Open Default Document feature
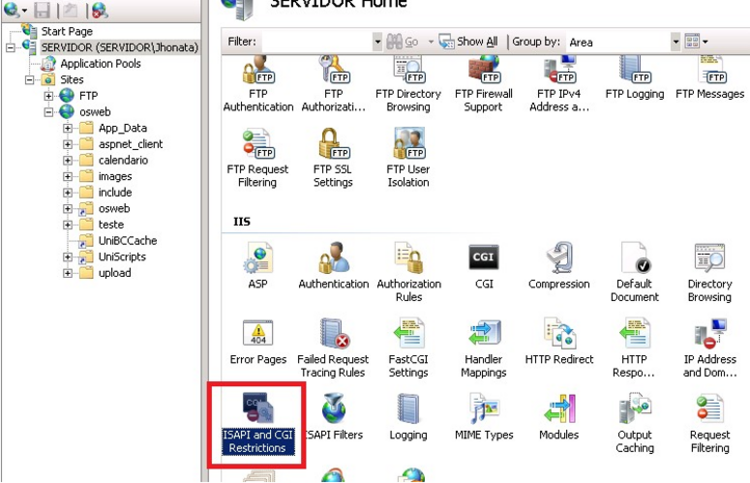Viewport: 750px width, 483px height. [x=635, y=273]
